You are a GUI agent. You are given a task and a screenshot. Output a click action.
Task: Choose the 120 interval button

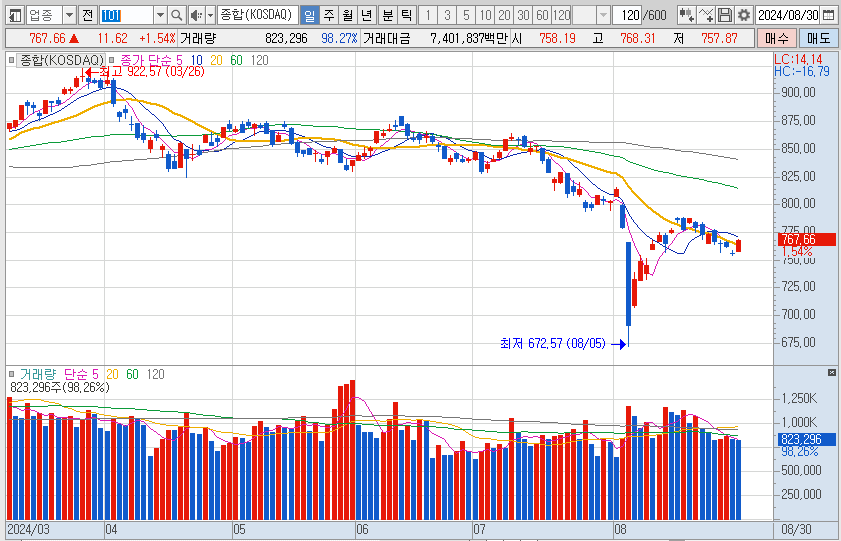click(562, 15)
